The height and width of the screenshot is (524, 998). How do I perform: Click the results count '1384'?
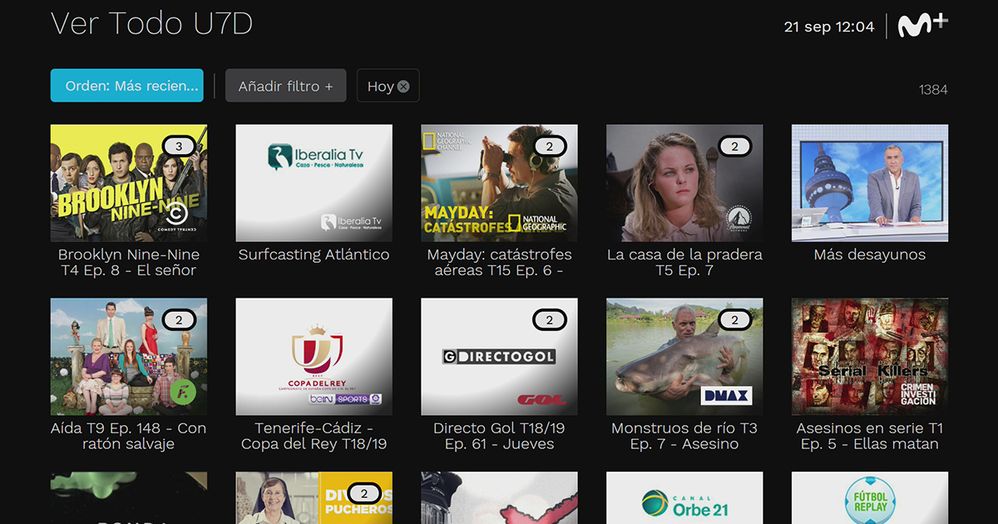[x=933, y=90]
